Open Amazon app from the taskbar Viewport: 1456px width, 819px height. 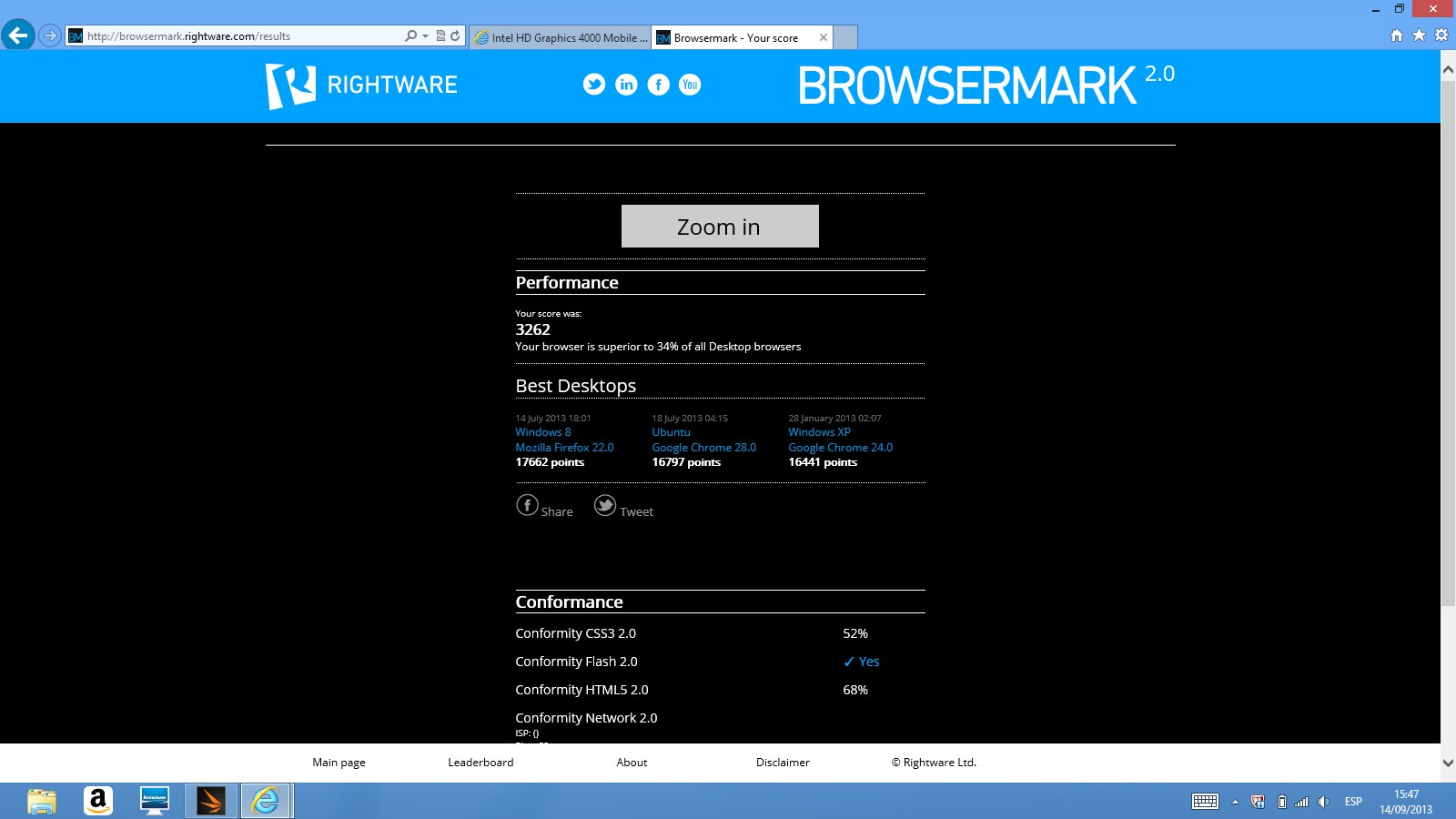(x=98, y=801)
